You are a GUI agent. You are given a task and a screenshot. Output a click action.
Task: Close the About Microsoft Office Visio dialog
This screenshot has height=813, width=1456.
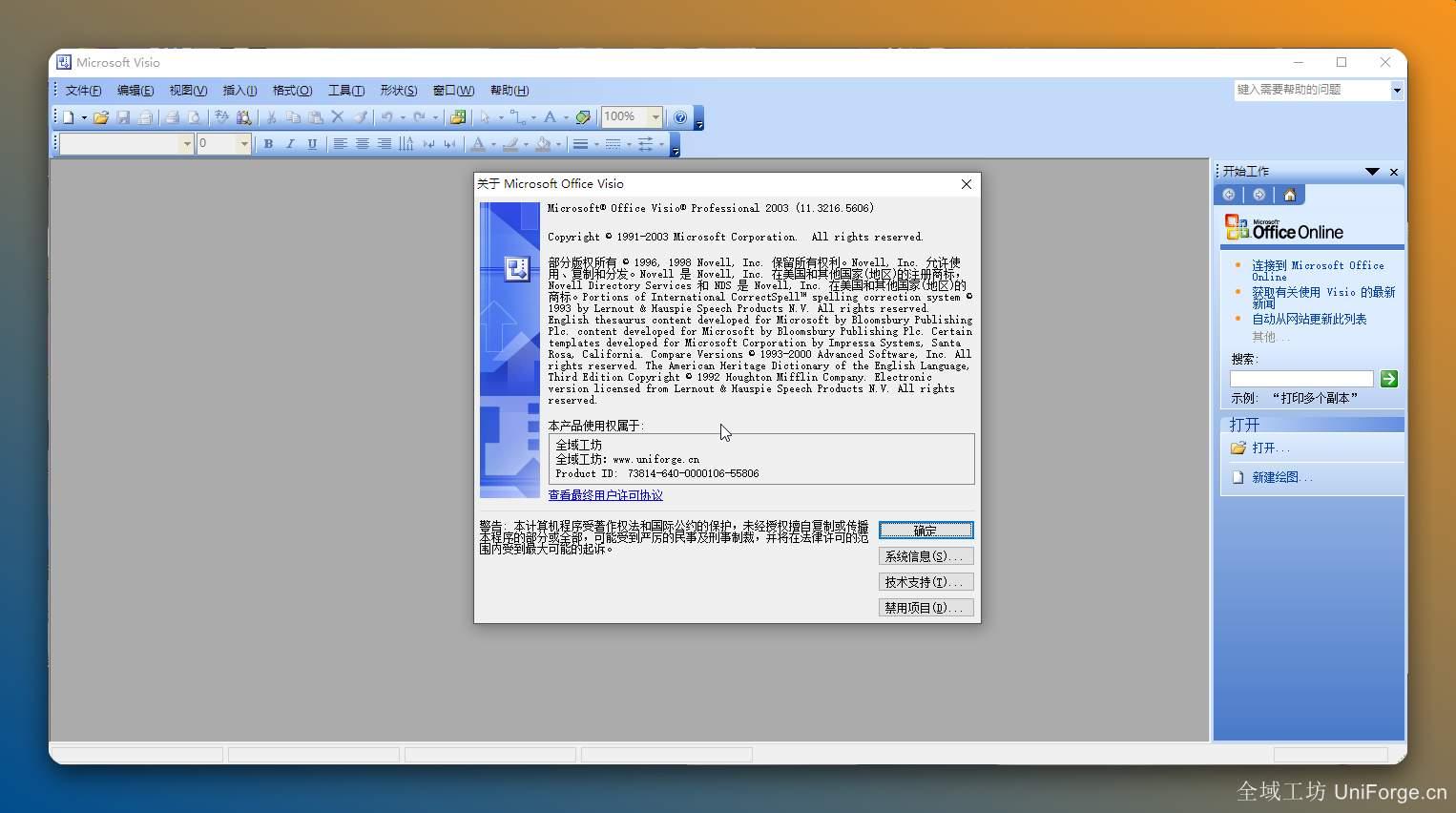tap(967, 184)
